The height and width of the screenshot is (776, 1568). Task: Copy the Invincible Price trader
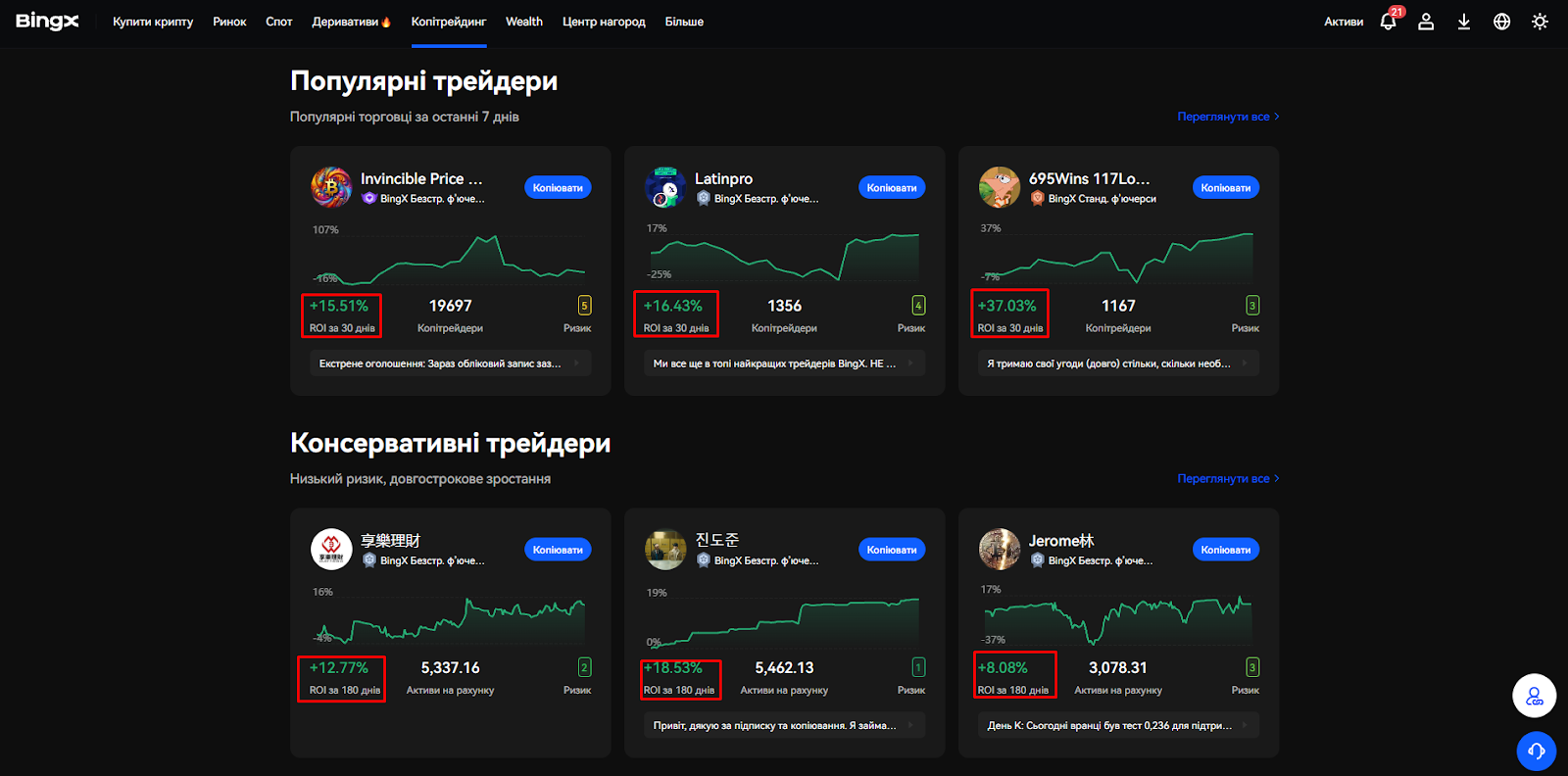point(558,187)
